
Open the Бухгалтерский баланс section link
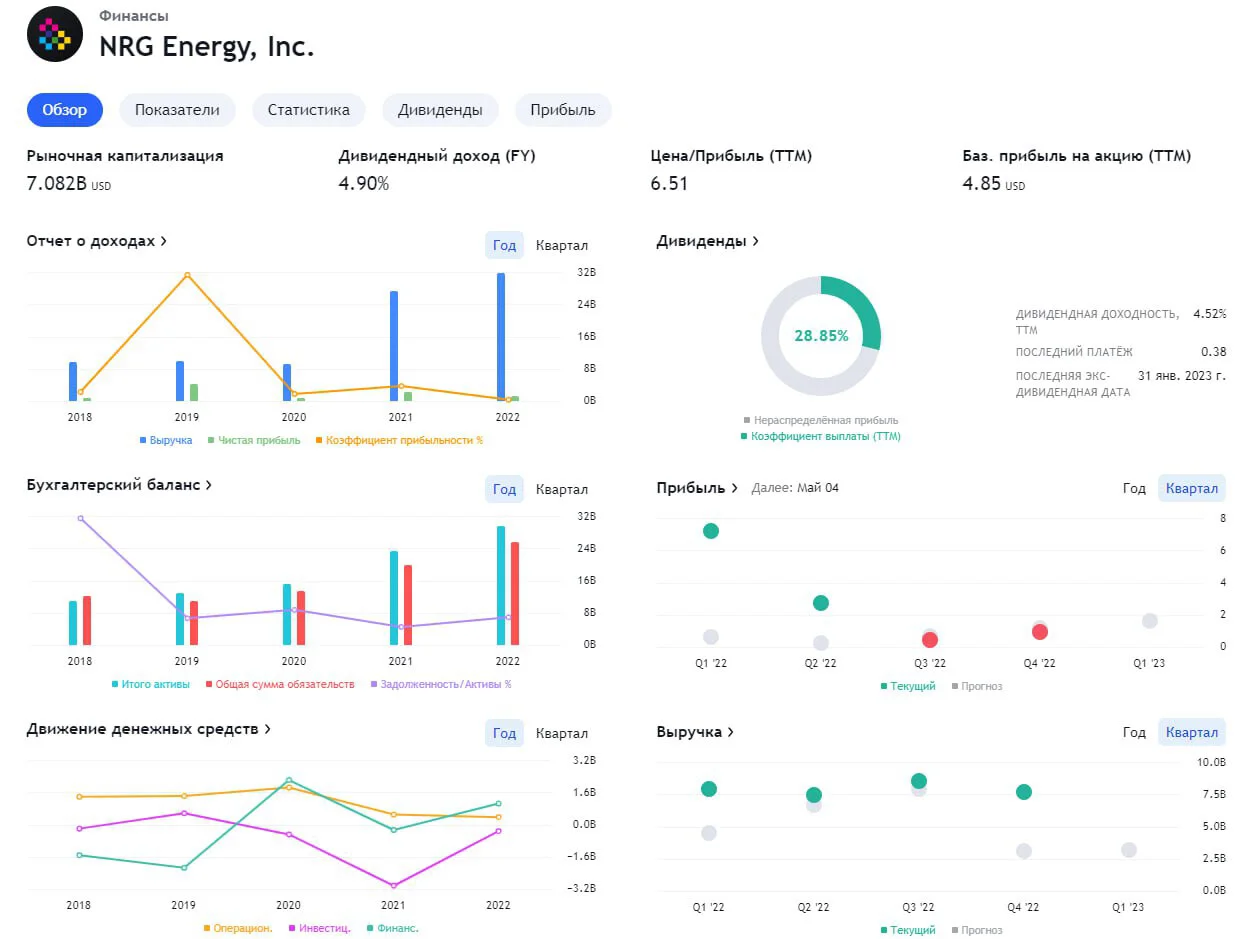click(x=119, y=485)
